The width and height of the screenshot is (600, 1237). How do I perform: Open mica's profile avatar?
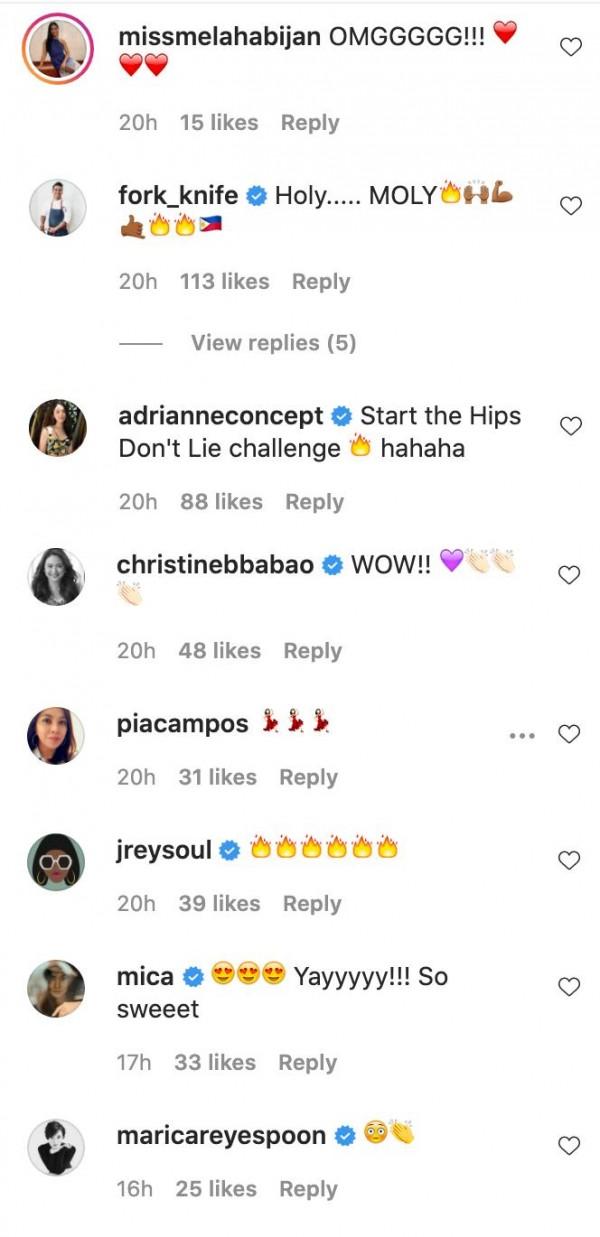[x=56, y=988]
